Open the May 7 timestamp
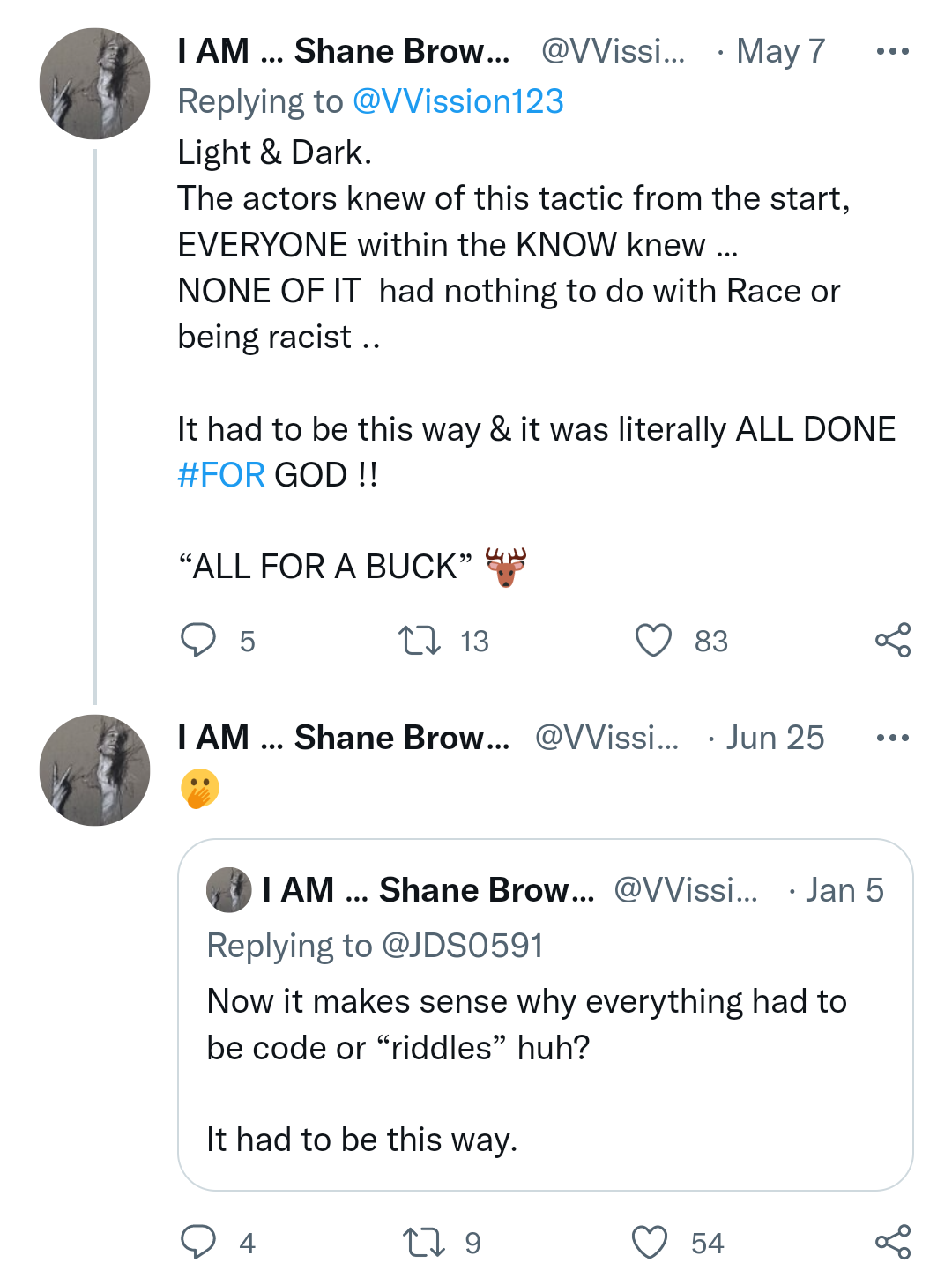The width and height of the screenshot is (952, 1285). [780, 52]
